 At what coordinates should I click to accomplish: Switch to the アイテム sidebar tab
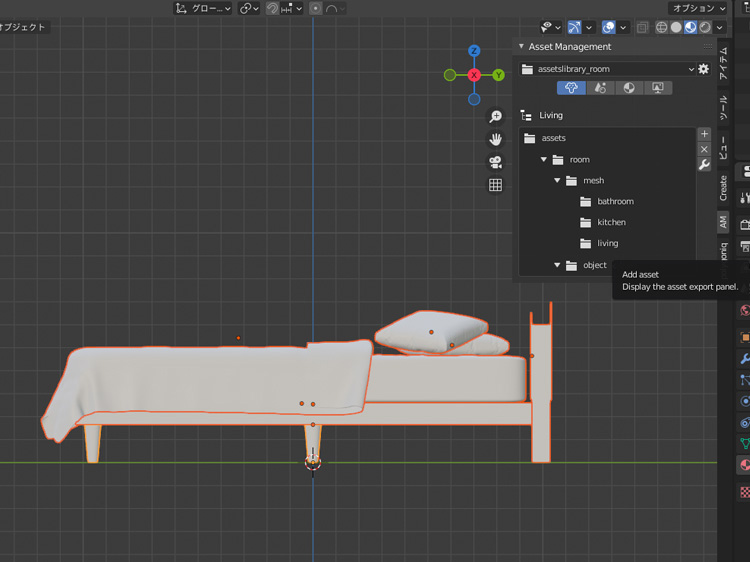pyautogui.click(x=724, y=63)
